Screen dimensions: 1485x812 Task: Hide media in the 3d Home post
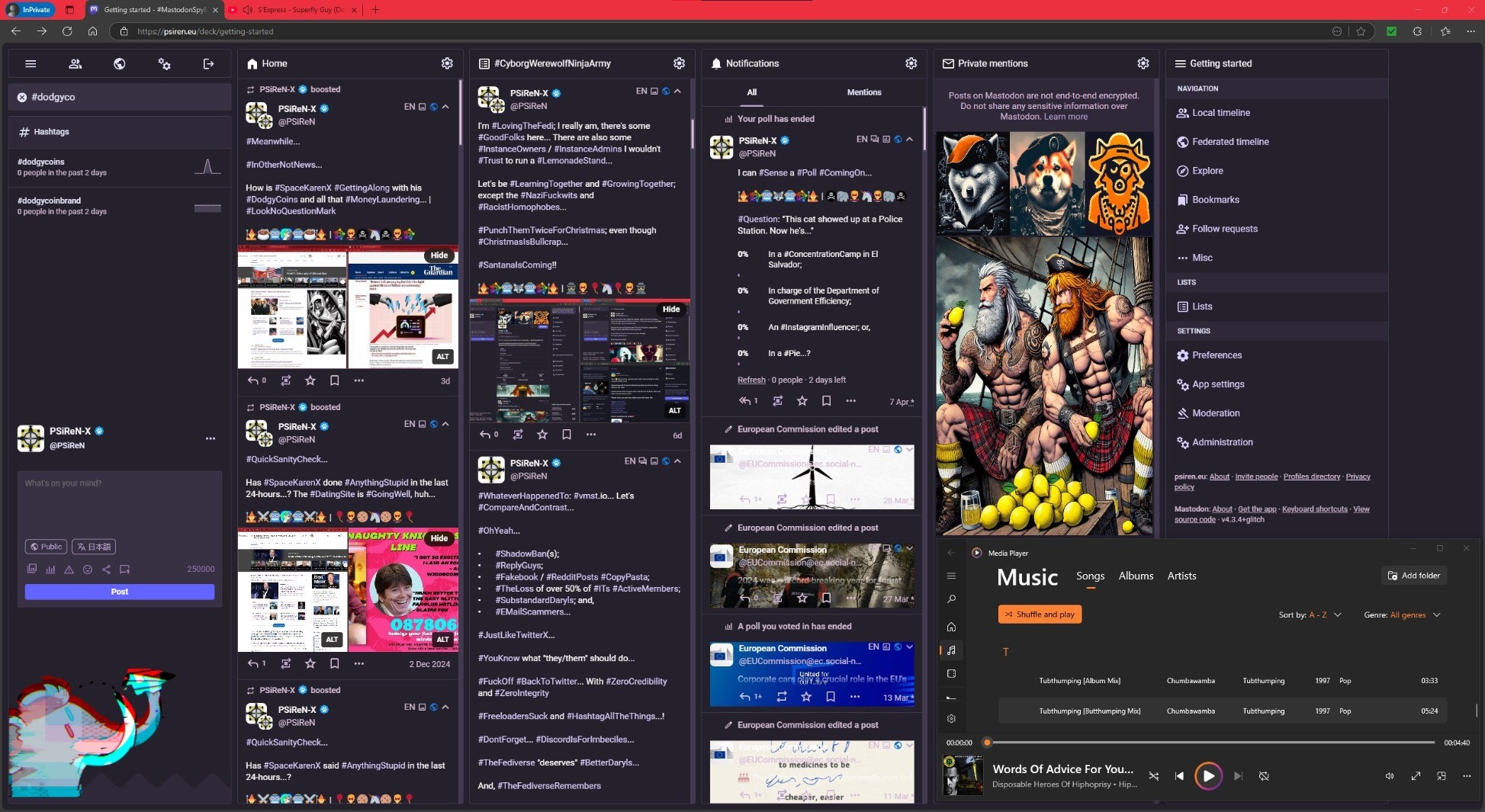(x=439, y=255)
